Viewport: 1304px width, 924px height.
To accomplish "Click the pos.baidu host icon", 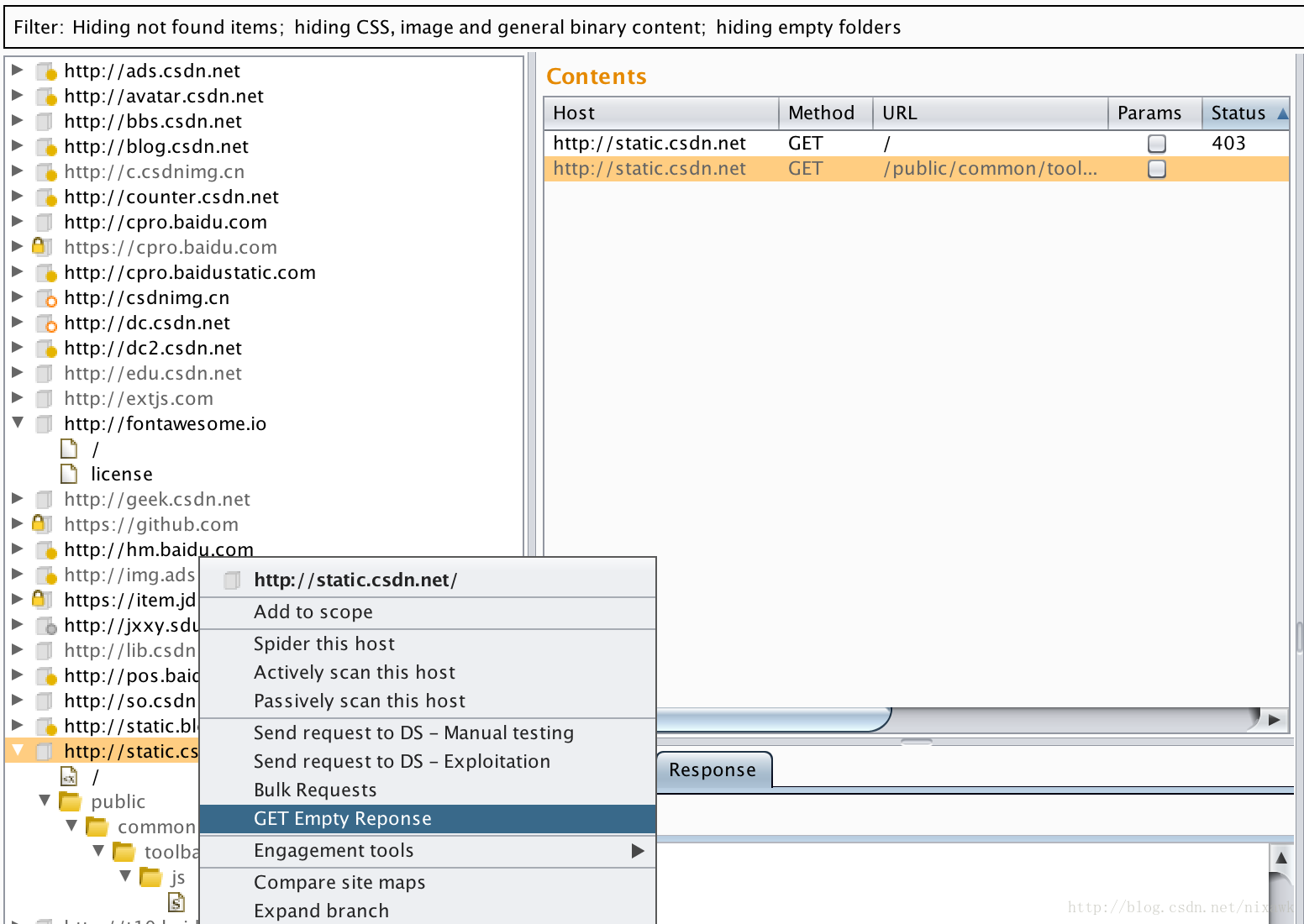I will click(46, 676).
